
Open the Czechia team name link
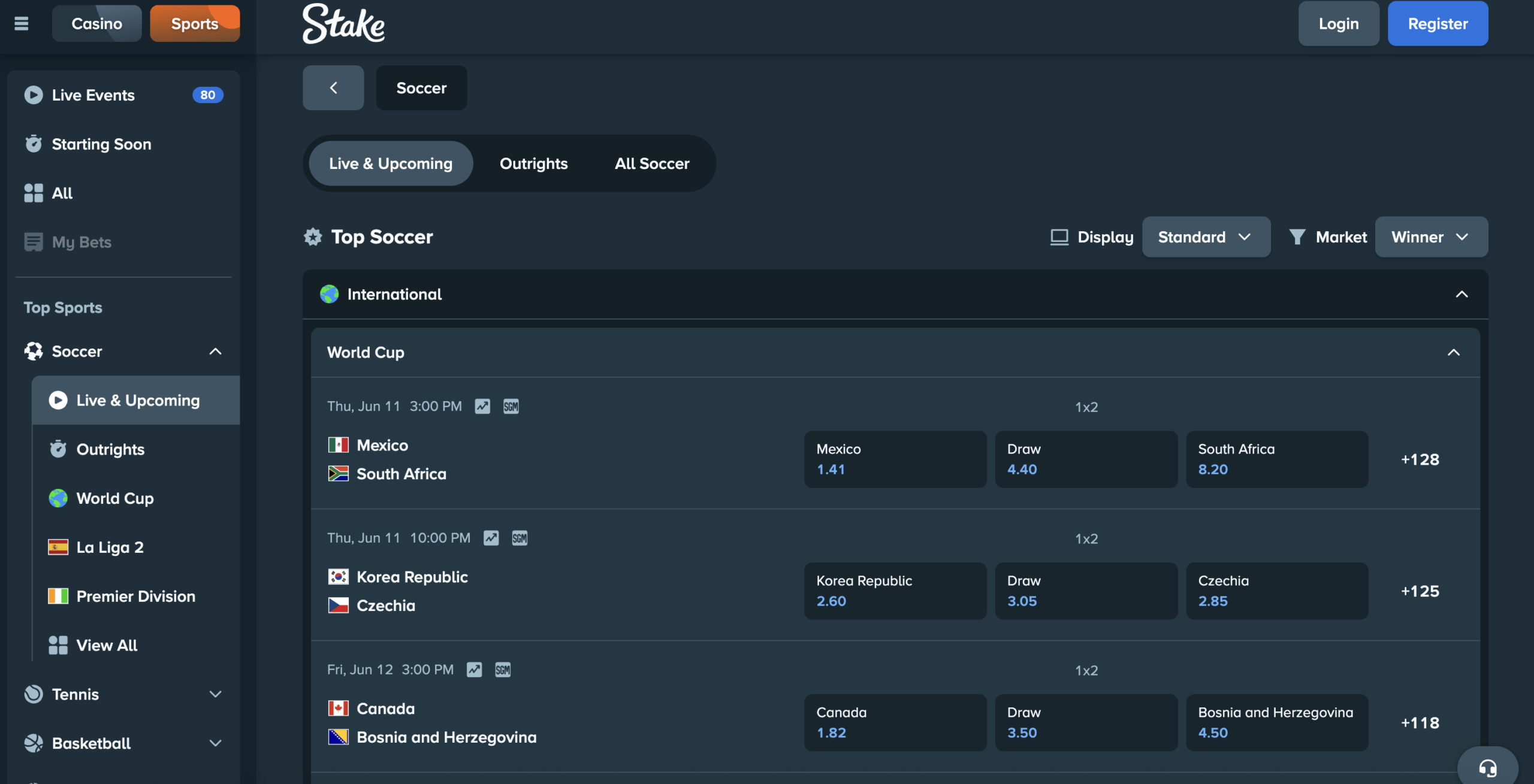pos(386,606)
